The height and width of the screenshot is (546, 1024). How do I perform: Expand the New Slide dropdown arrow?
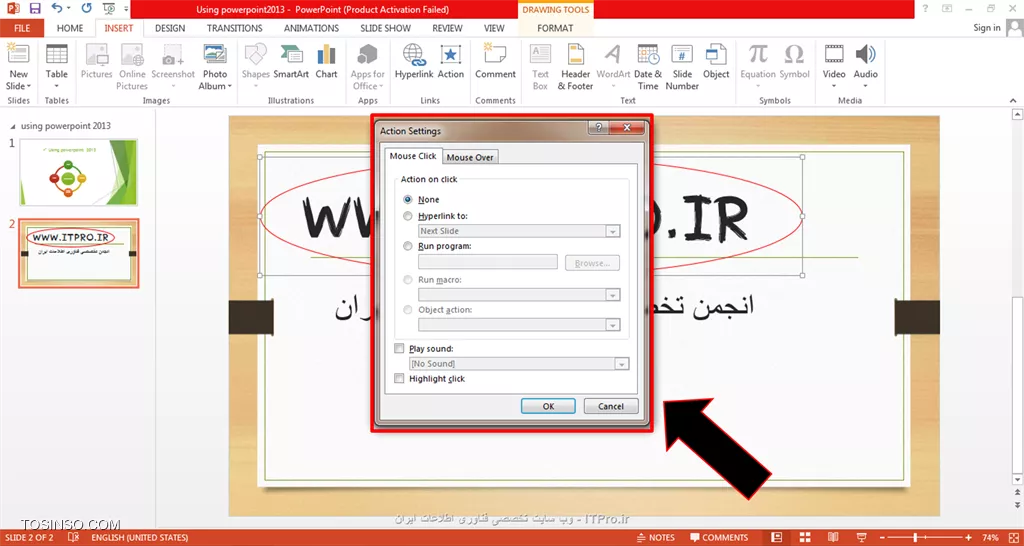pyautogui.click(x=27, y=86)
